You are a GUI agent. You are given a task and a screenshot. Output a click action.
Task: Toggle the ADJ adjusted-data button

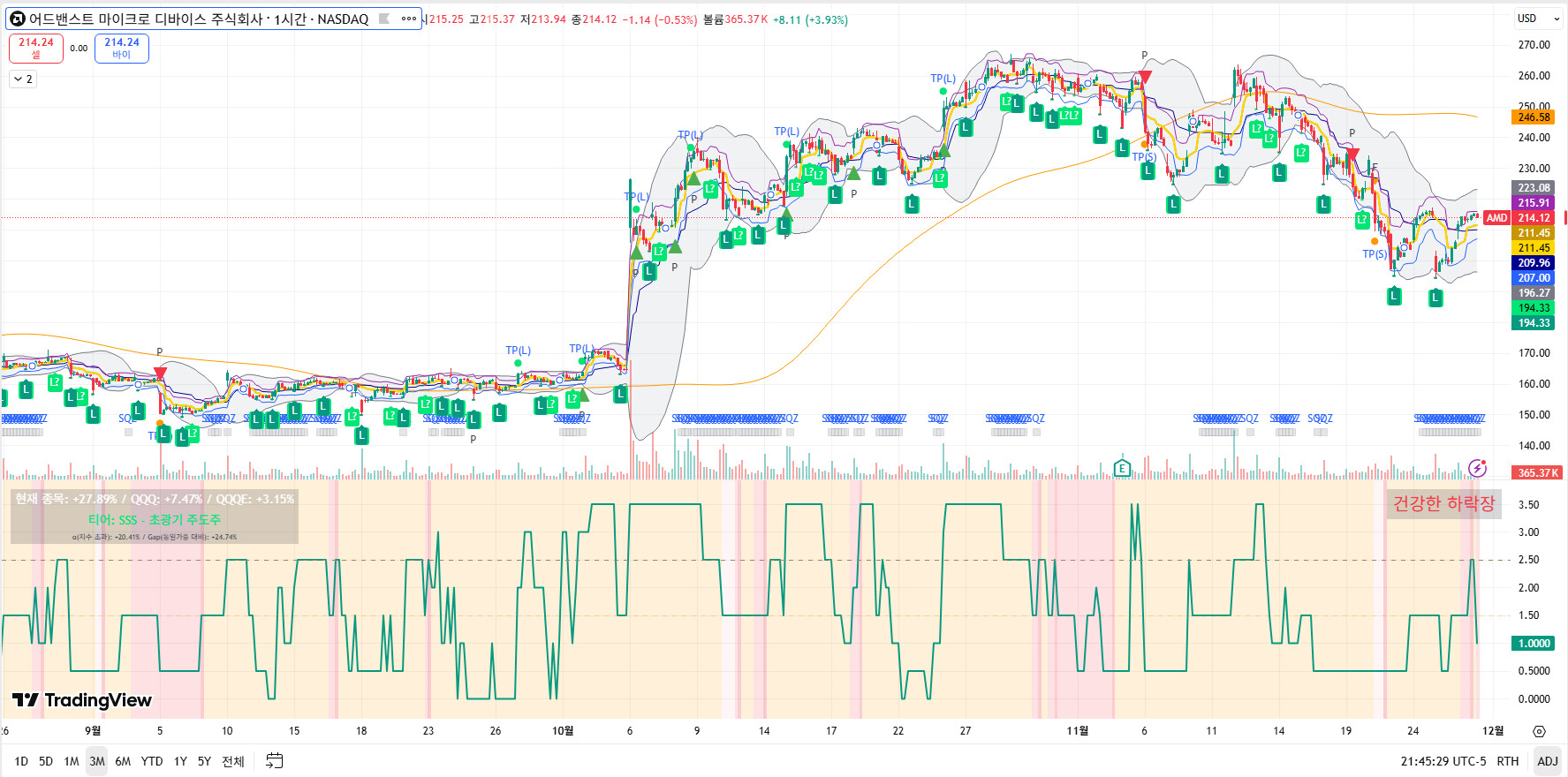pyautogui.click(x=1548, y=761)
